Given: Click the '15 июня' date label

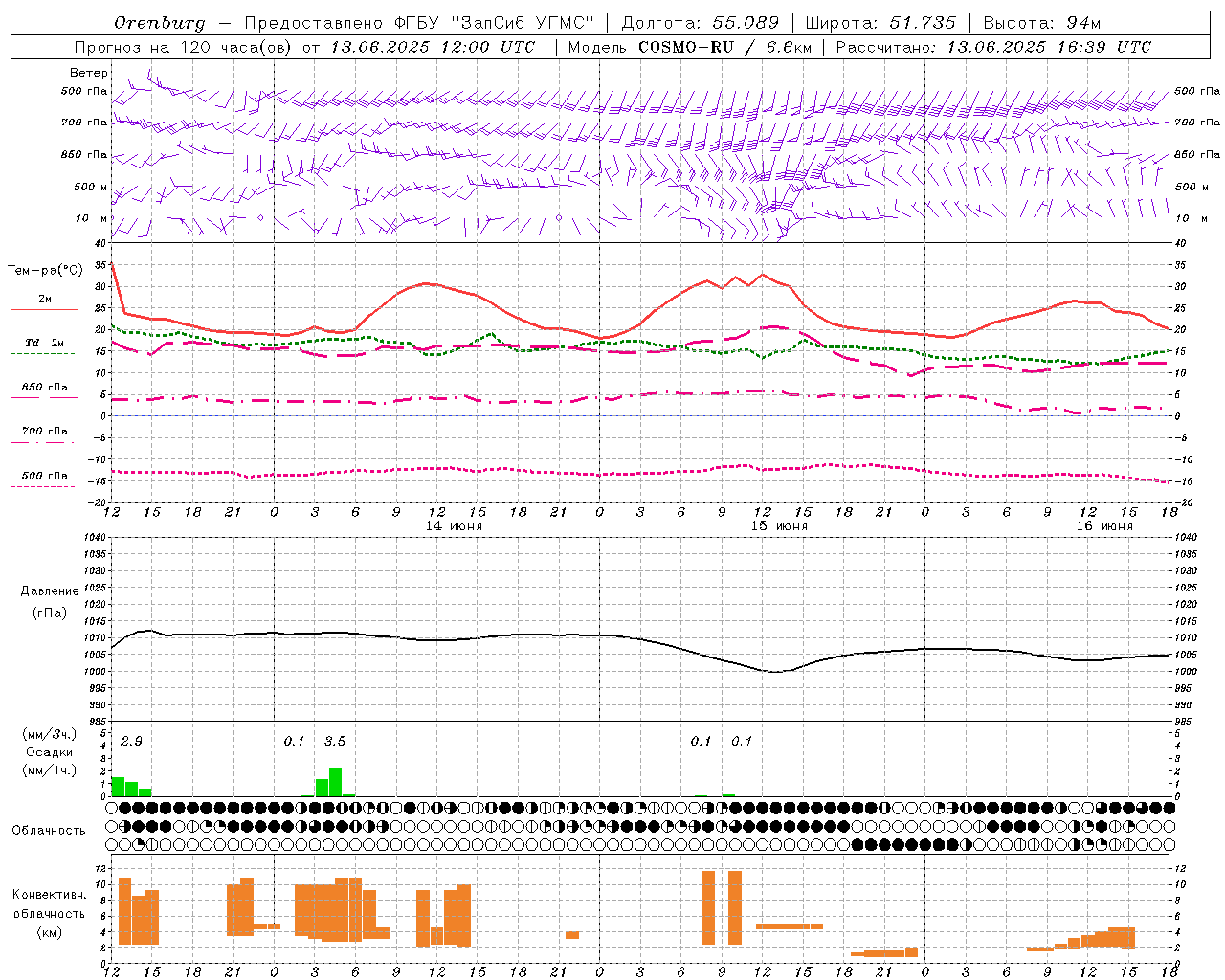Looking at the screenshot, I should (x=779, y=526).
